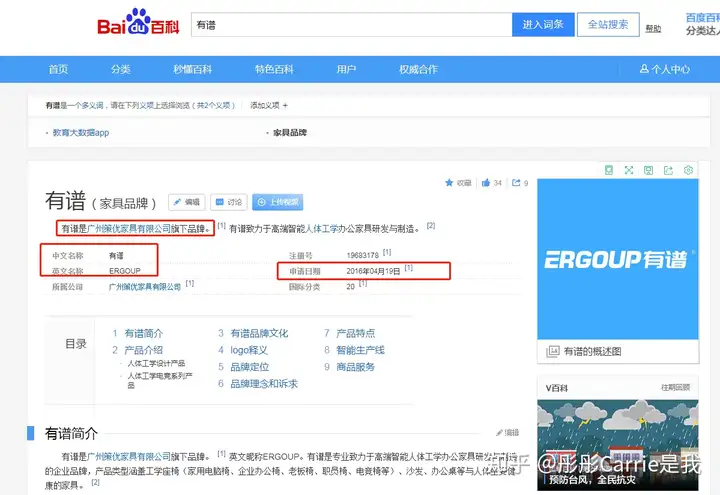720x495 pixels.
Task: Jump to section 3 有谱品牌文化
Action: [x=259, y=333]
